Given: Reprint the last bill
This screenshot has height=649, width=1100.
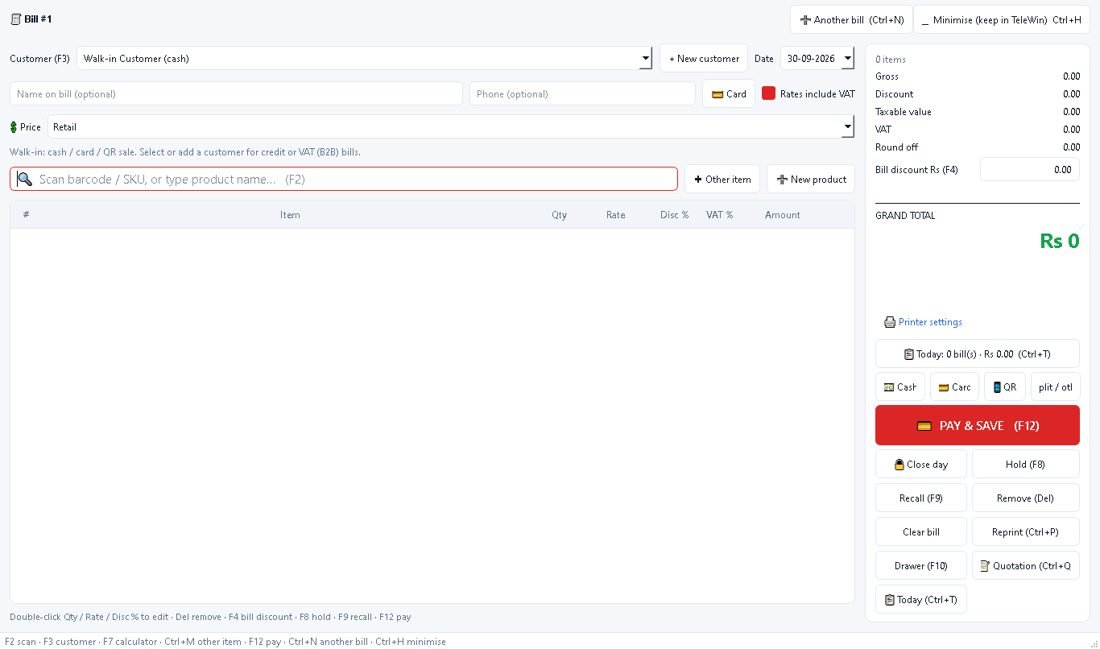Looking at the screenshot, I should (x=1026, y=532).
